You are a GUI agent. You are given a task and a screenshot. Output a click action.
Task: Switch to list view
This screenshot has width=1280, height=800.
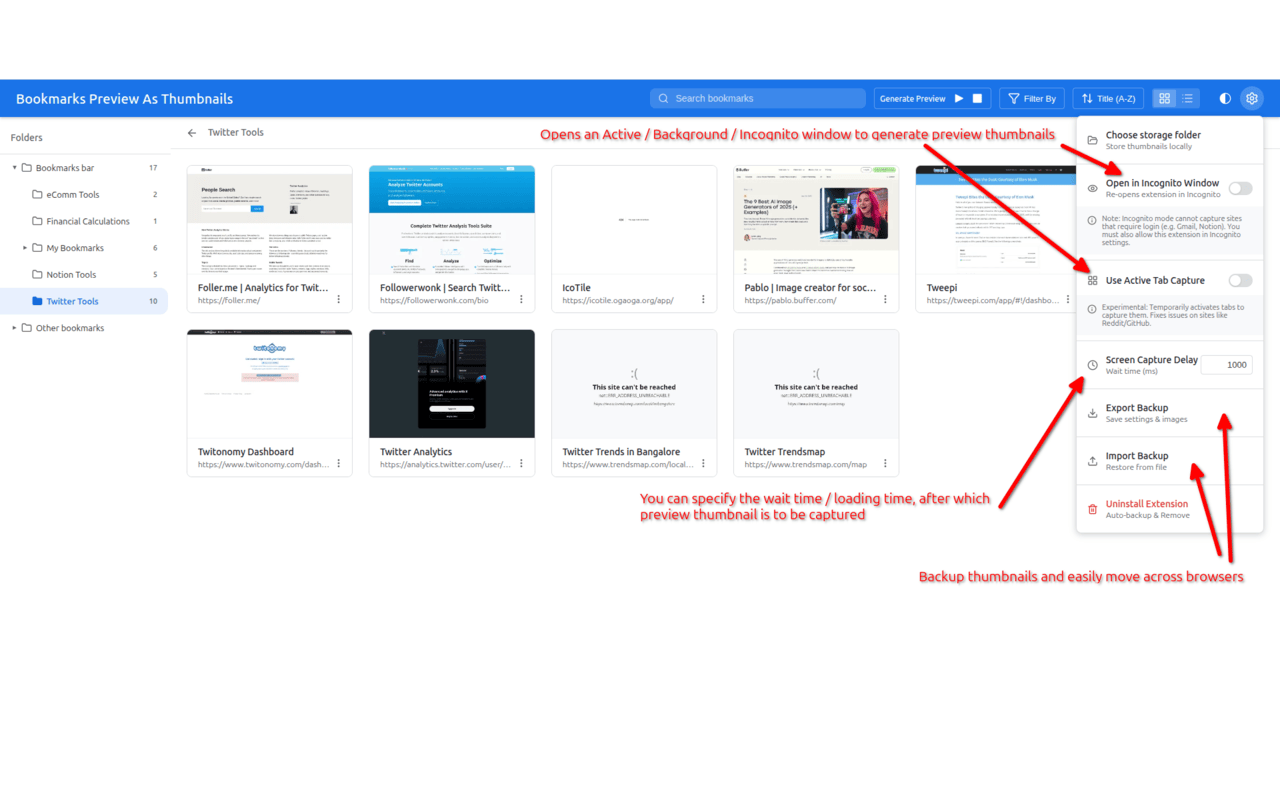click(x=1187, y=98)
